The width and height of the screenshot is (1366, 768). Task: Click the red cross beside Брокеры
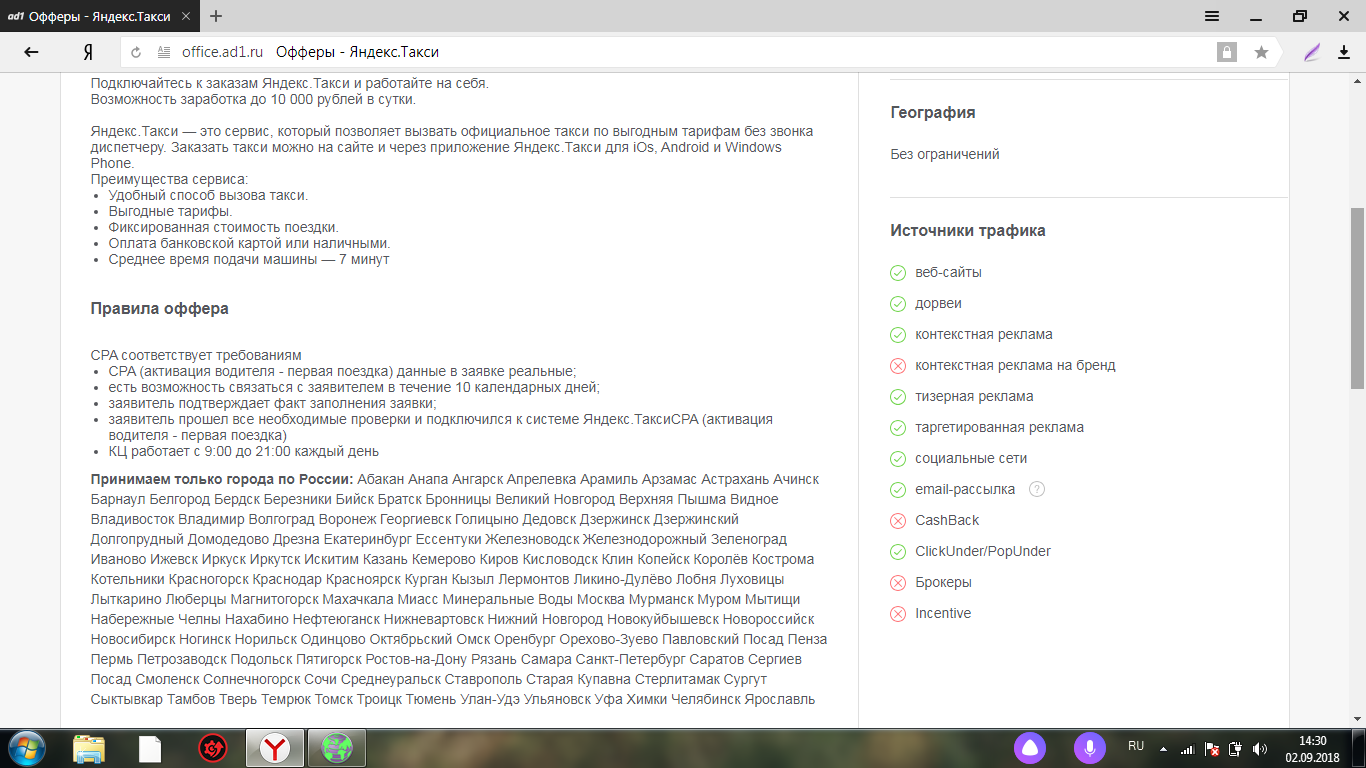(897, 583)
